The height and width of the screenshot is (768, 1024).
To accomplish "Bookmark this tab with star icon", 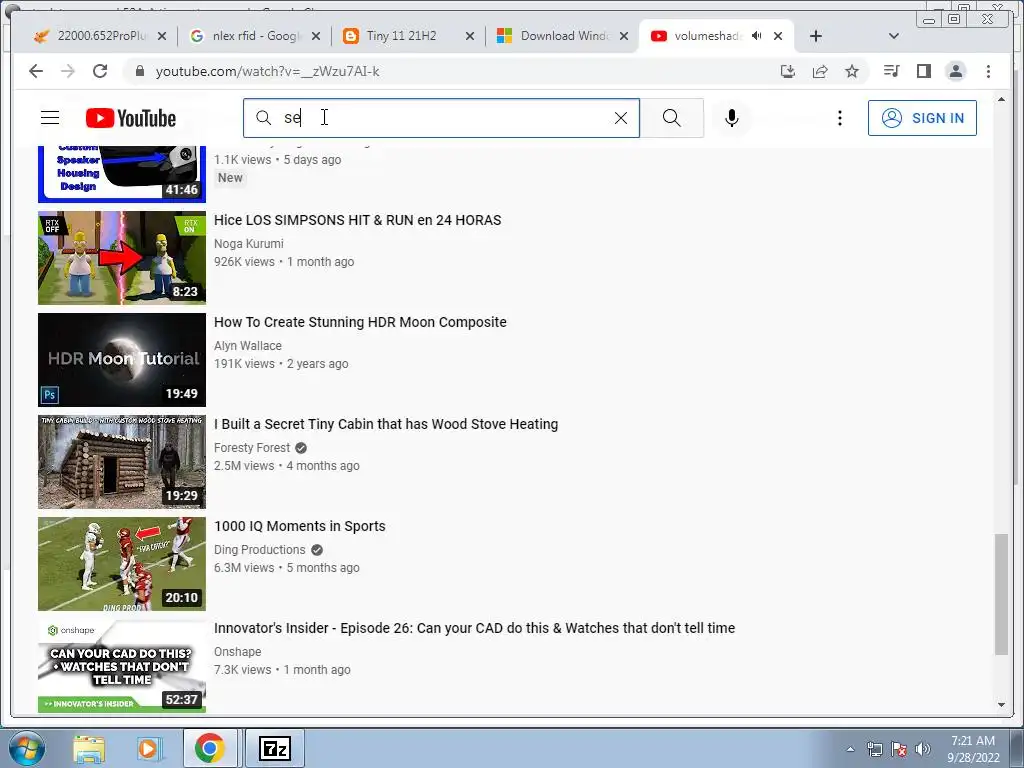I will pos(852,71).
